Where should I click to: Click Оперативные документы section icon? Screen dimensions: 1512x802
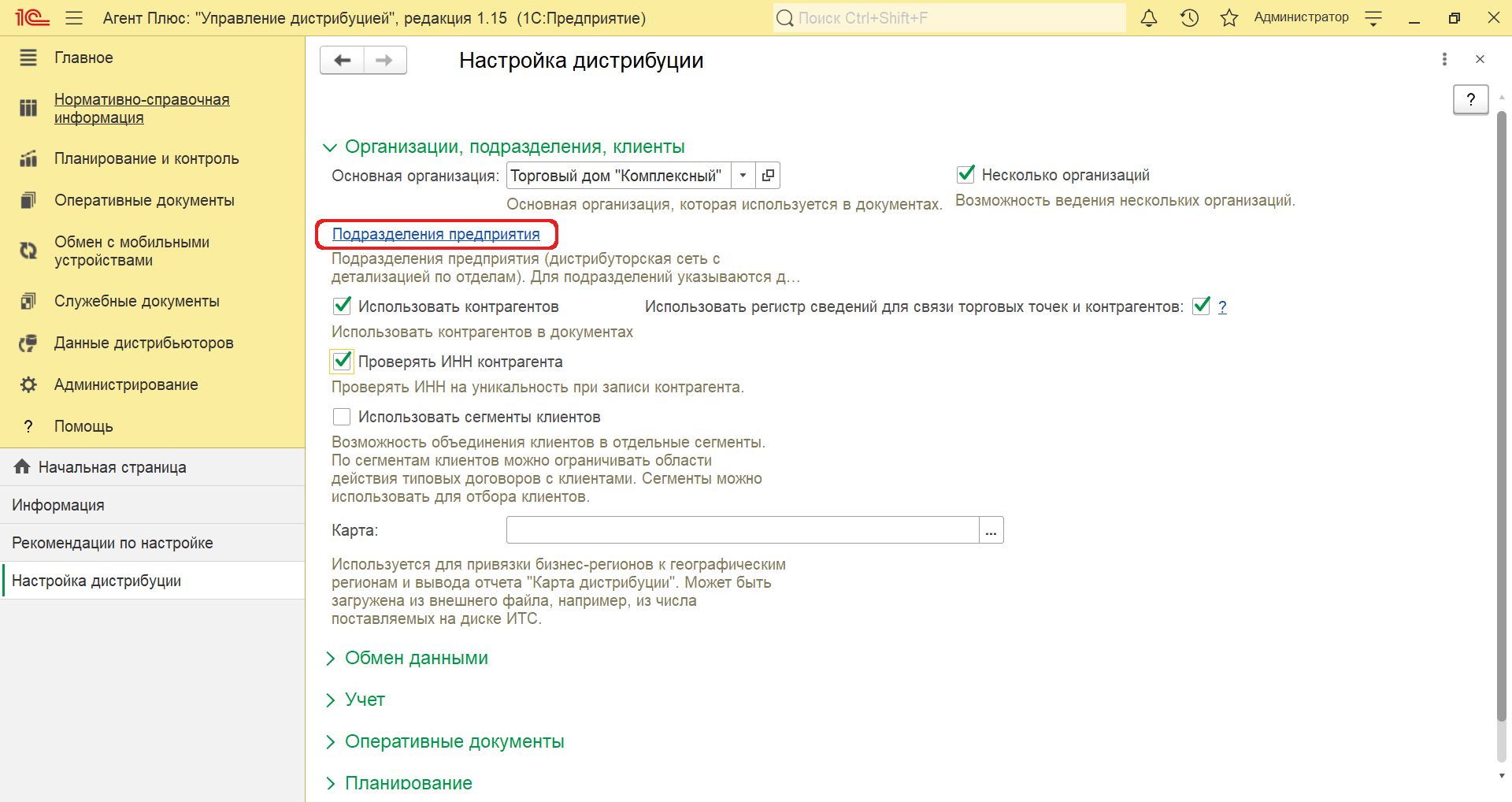[x=28, y=200]
